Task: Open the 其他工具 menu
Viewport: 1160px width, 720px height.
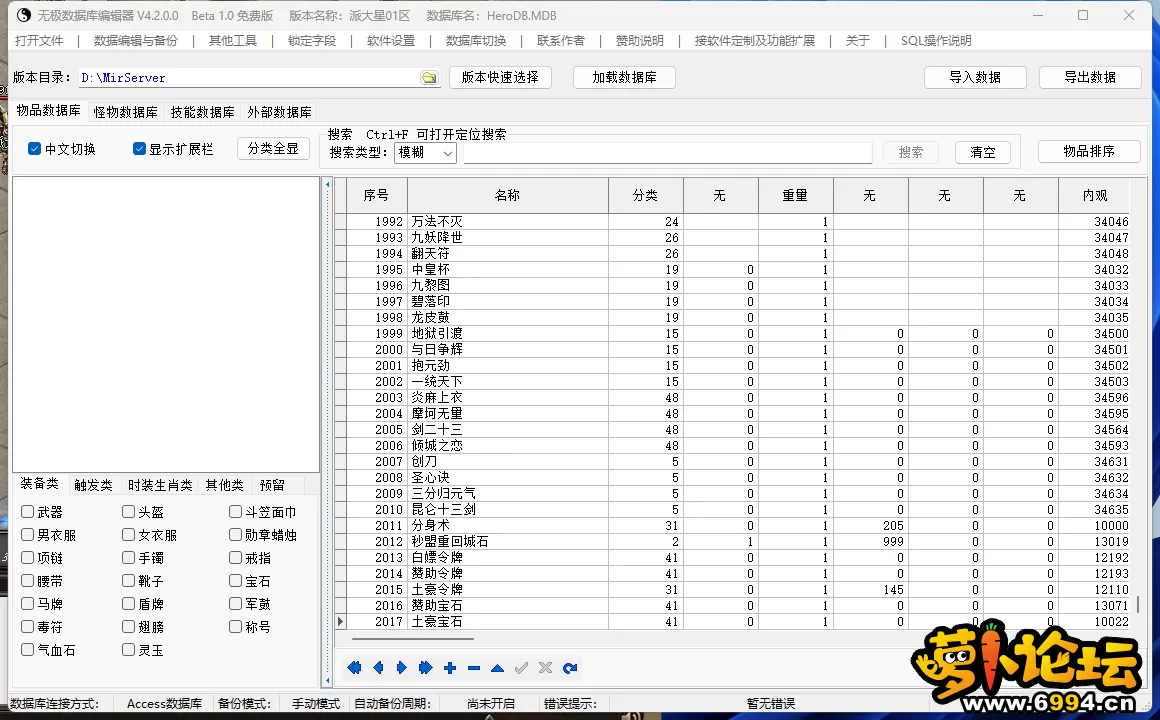Action: click(x=233, y=41)
